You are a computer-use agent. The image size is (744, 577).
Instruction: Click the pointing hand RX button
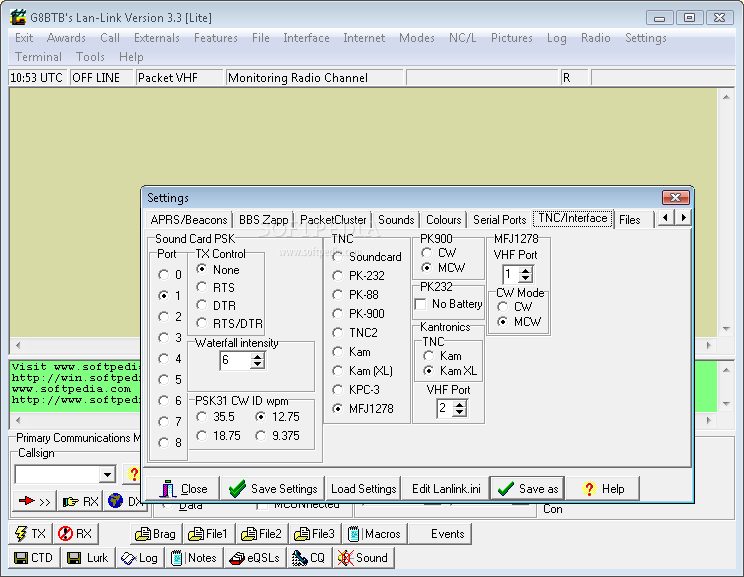(80, 501)
